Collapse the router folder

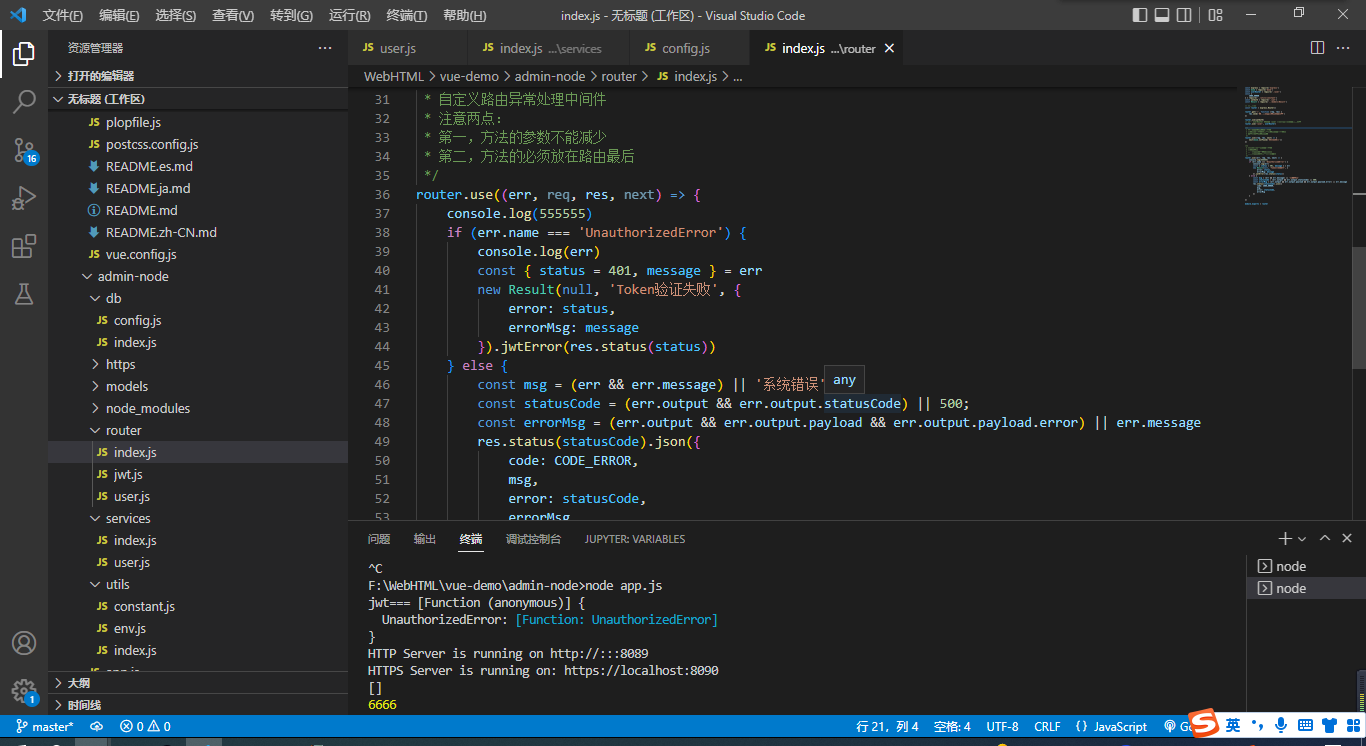tap(198, 430)
